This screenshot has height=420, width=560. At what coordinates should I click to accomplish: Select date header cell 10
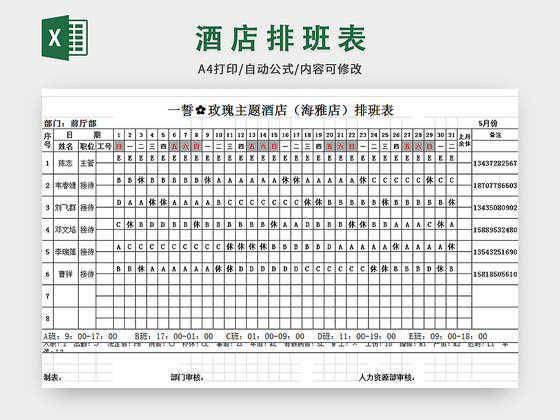(x=219, y=135)
